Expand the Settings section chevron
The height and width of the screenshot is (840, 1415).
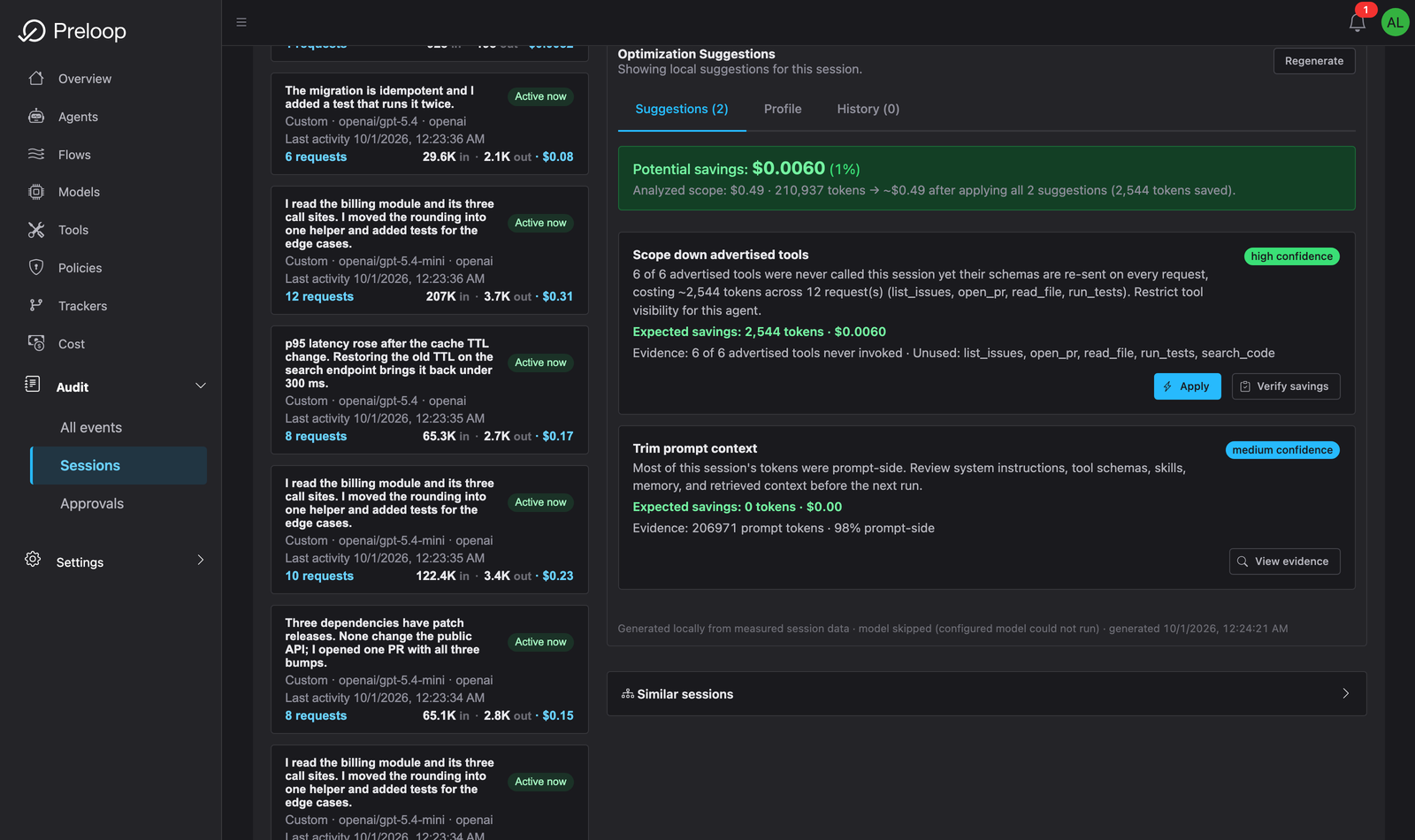click(201, 560)
